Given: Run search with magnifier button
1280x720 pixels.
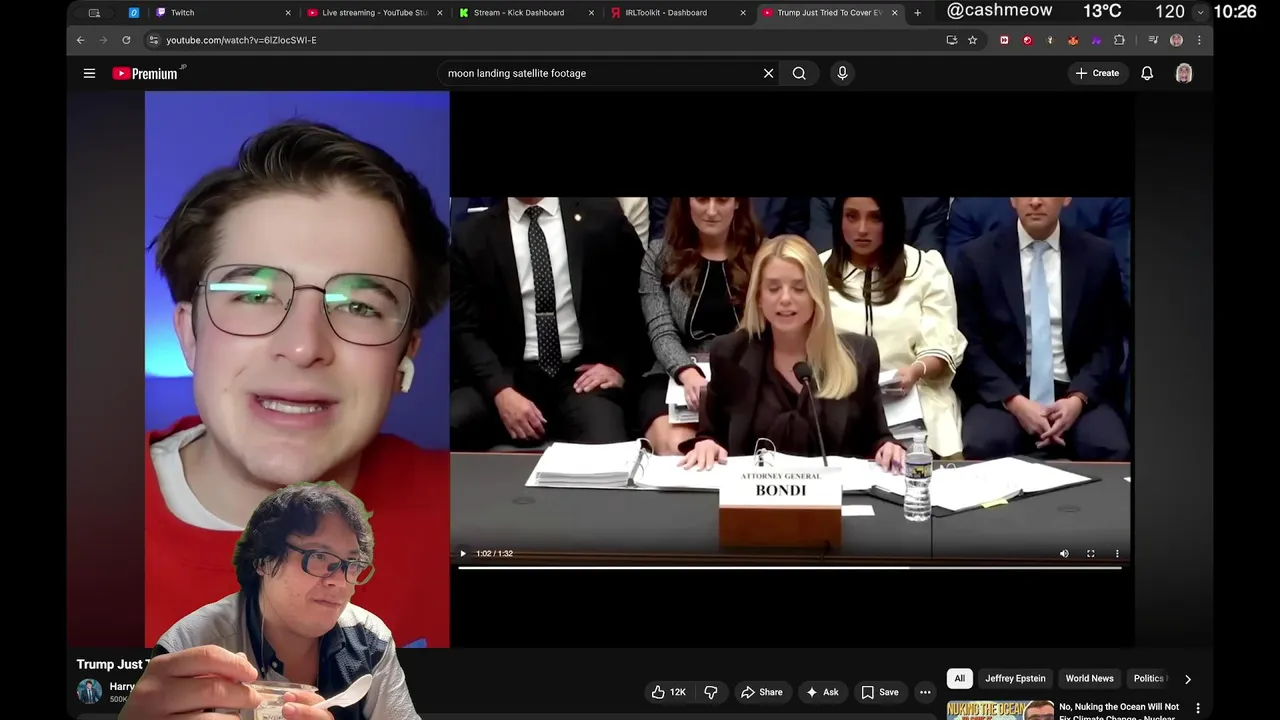Looking at the screenshot, I should (799, 73).
